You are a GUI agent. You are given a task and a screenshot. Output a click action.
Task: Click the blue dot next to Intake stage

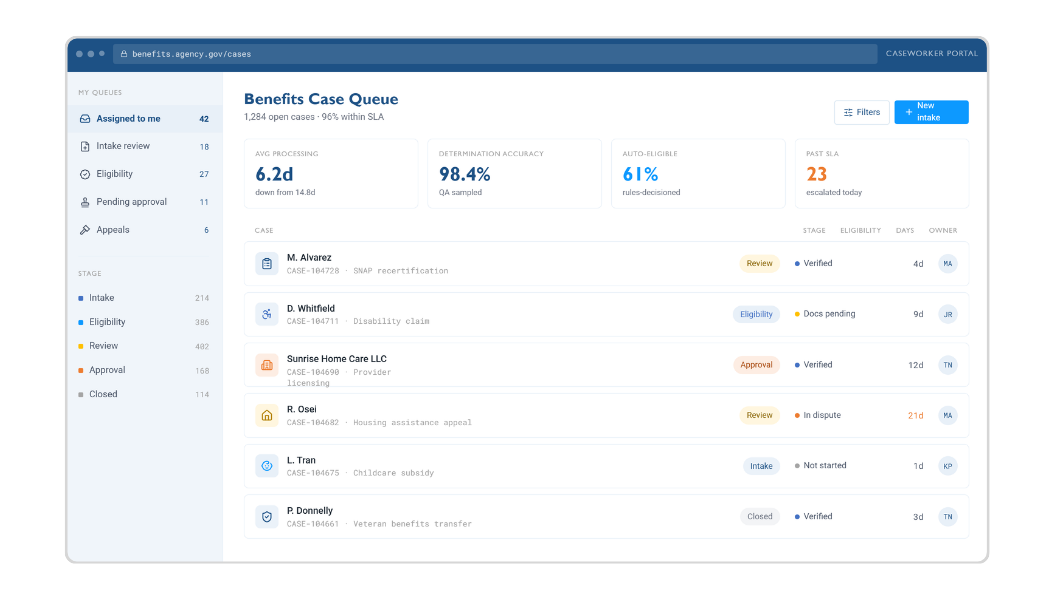[81, 298]
